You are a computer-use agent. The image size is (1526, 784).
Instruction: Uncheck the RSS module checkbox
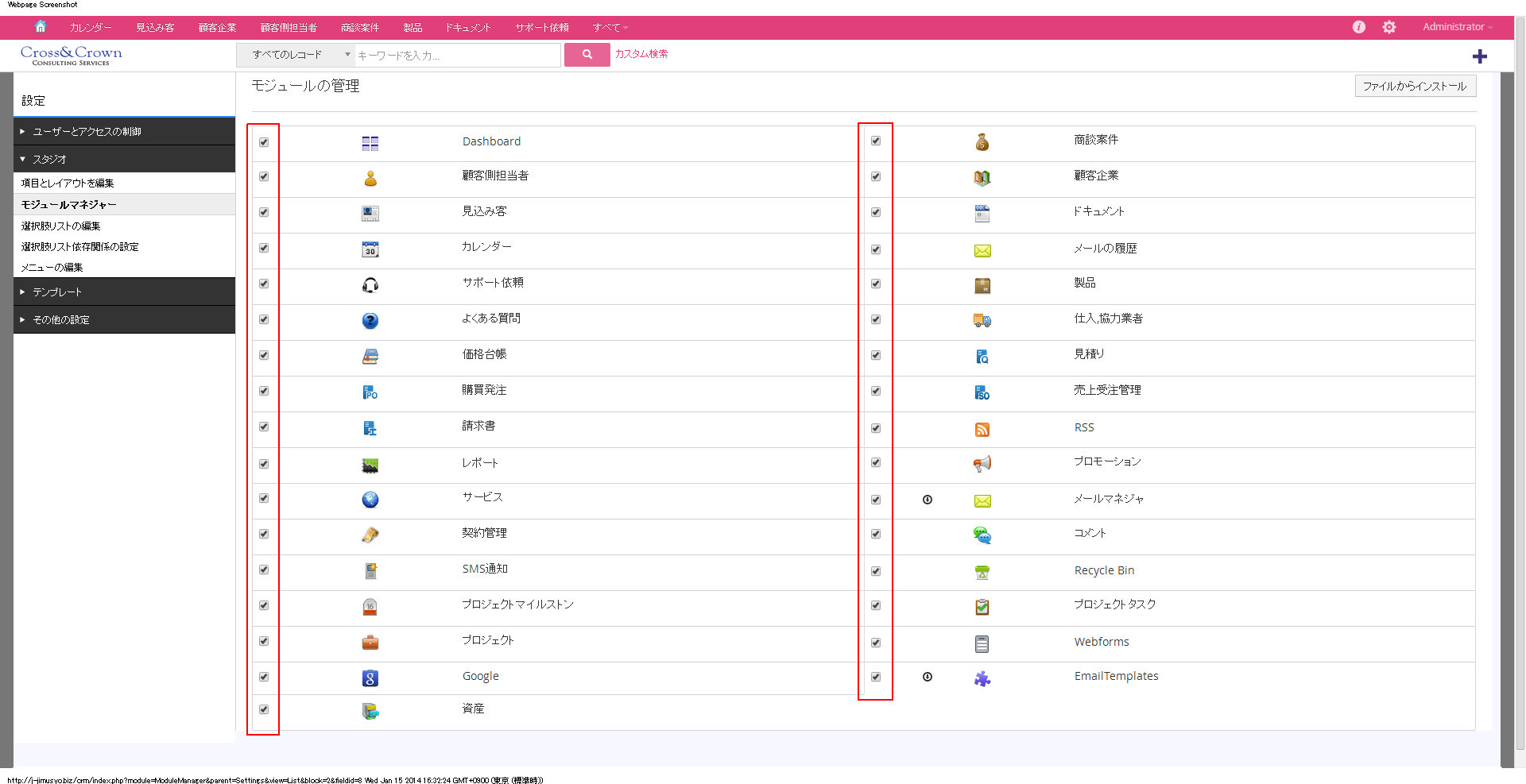pos(876,428)
